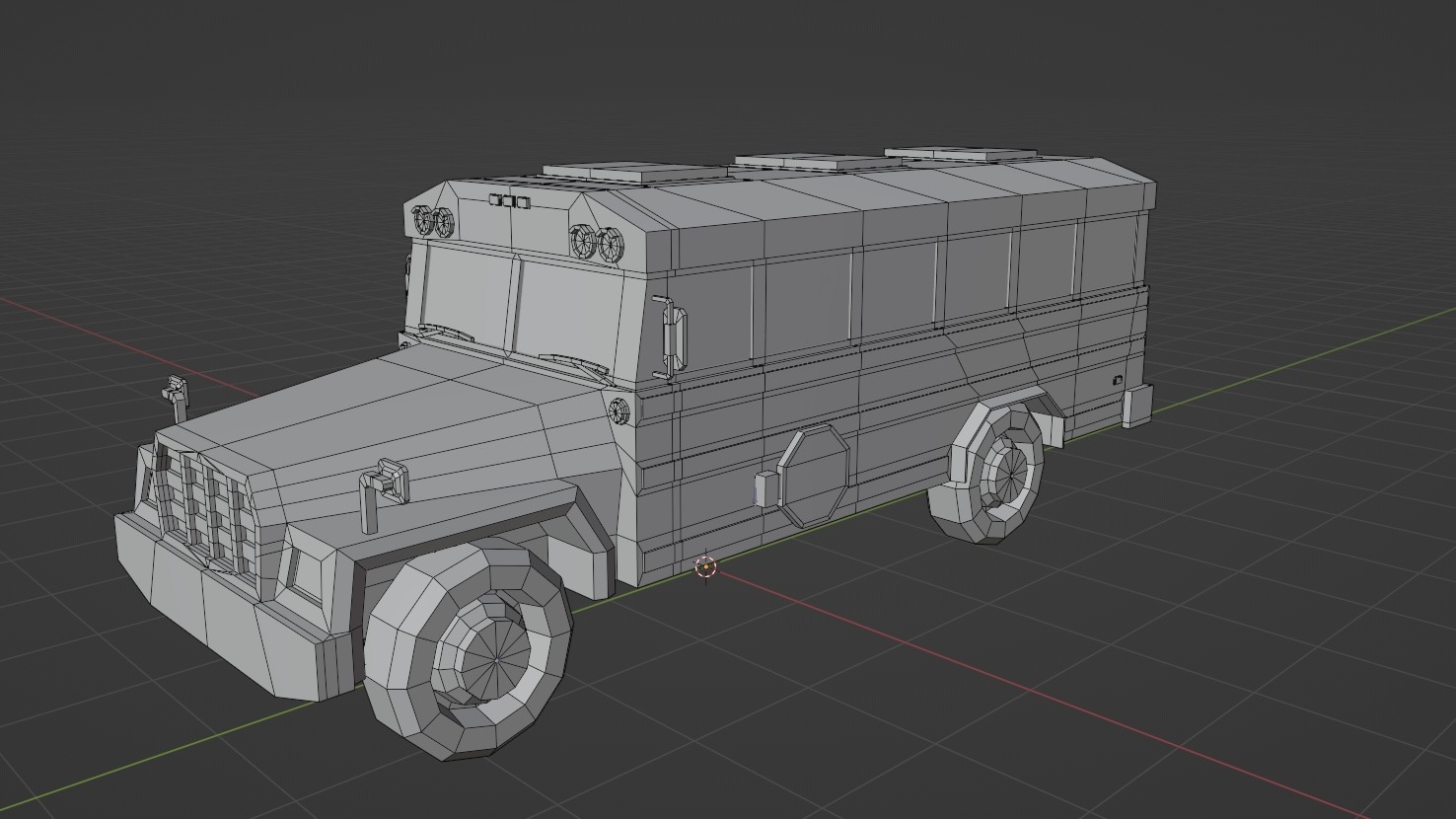Image resolution: width=1456 pixels, height=819 pixels.
Task: Select the hood mirror nearest the front wheel
Action: pos(384,494)
